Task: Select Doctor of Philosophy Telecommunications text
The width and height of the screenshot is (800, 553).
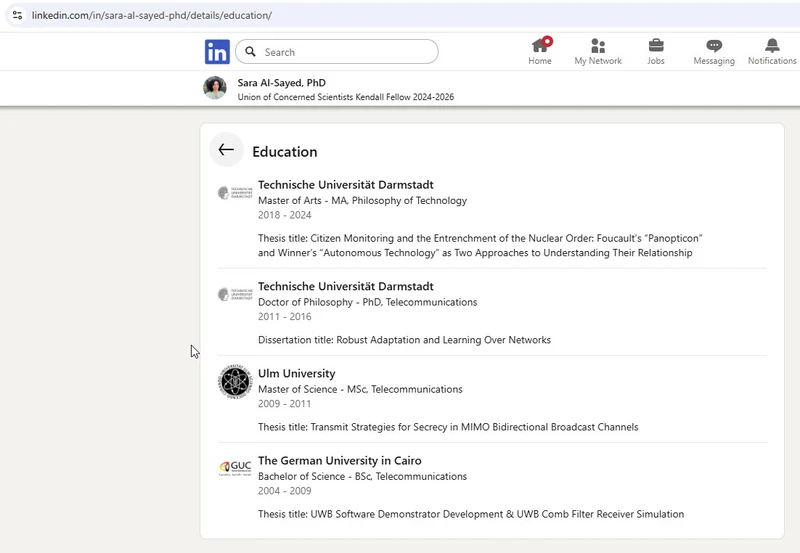Action: (367, 302)
